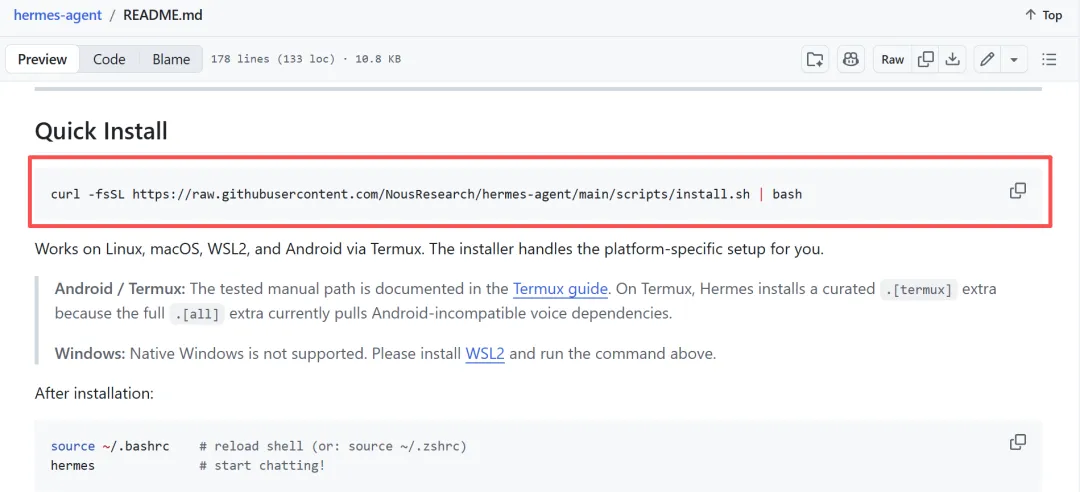
Task: Follow the WSL2 link
Action: tap(485, 354)
